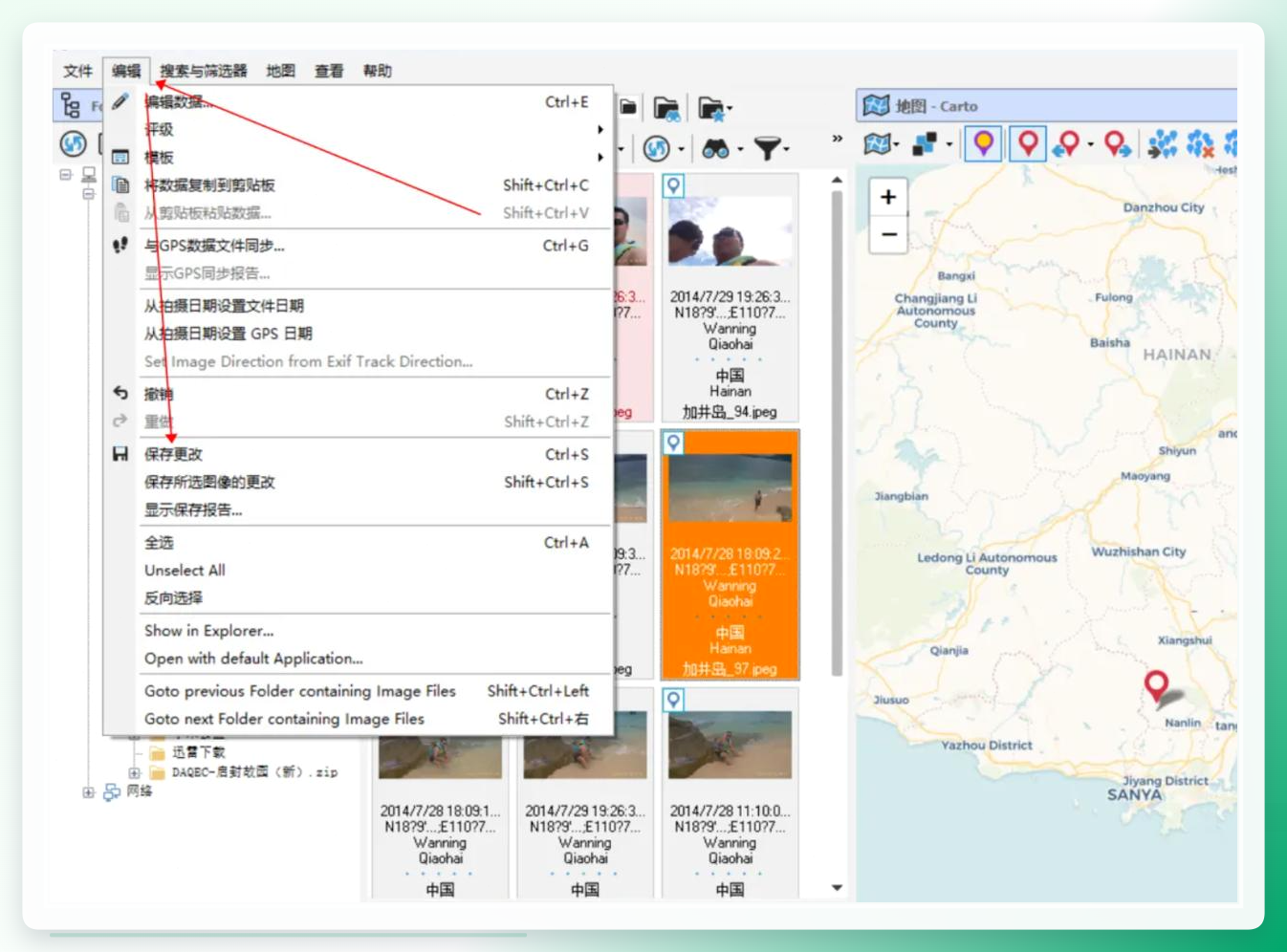1287x952 pixels.
Task: Click the refresh icon in the folder panel
Action: tap(74, 144)
